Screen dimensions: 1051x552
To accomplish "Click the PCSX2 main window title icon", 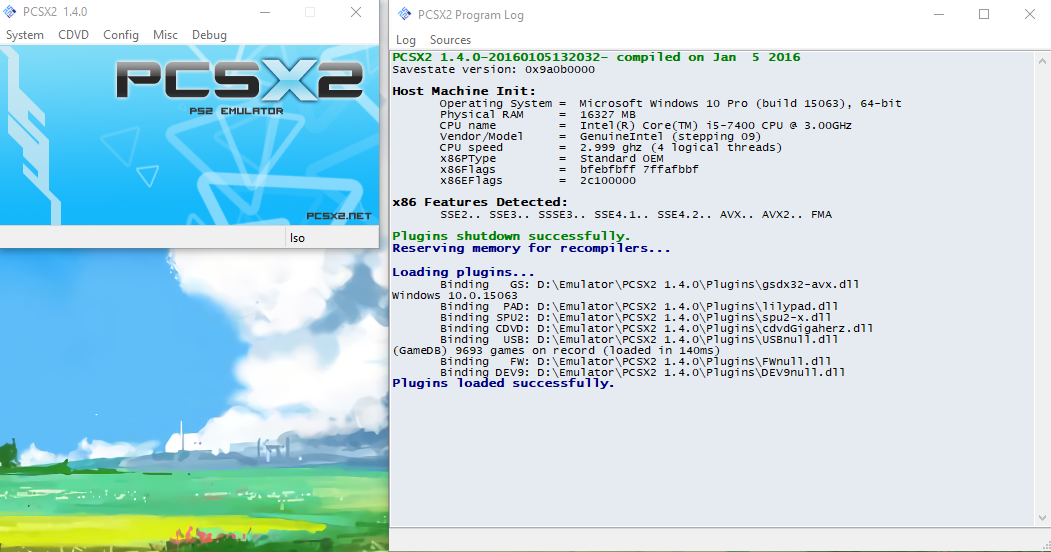I will click(10, 11).
